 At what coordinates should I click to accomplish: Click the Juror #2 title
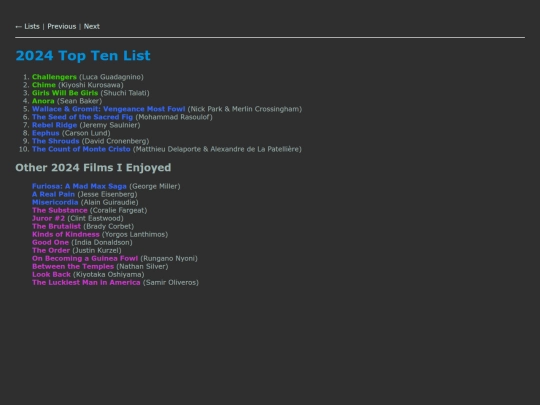click(49, 218)
